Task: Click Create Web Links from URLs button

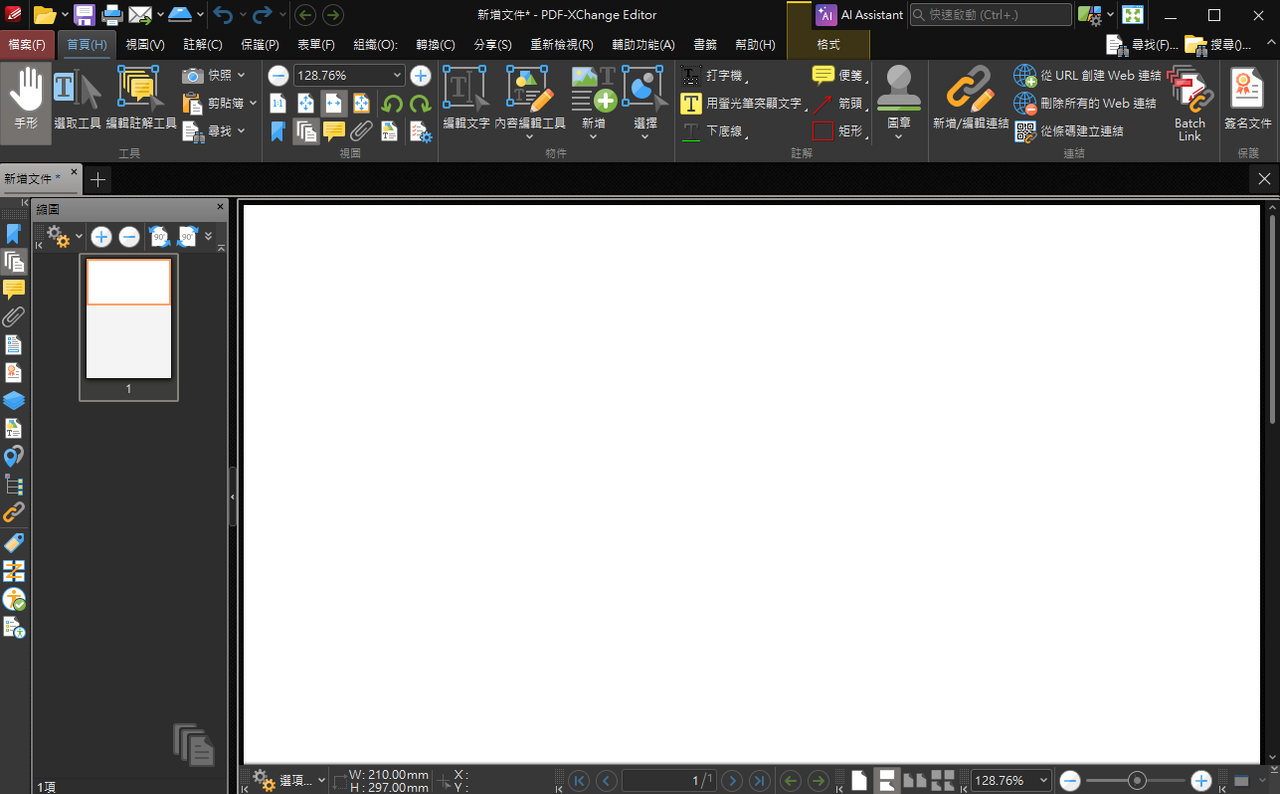Action: click(1087, 76)
